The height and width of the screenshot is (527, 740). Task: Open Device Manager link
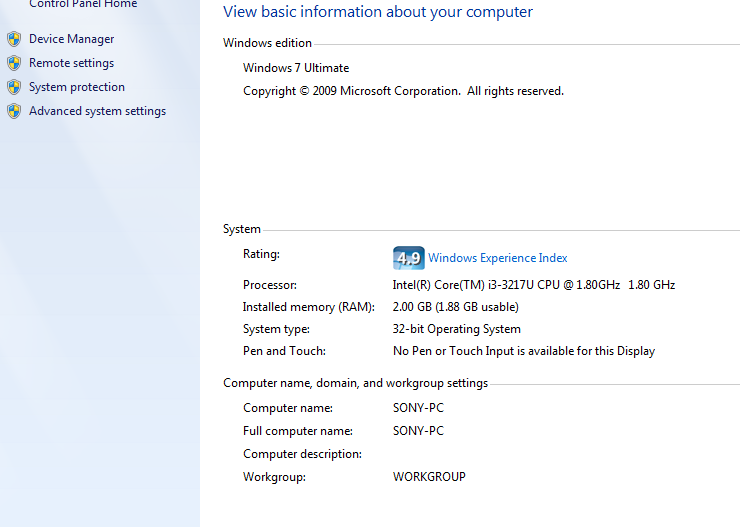click(71, 39)
